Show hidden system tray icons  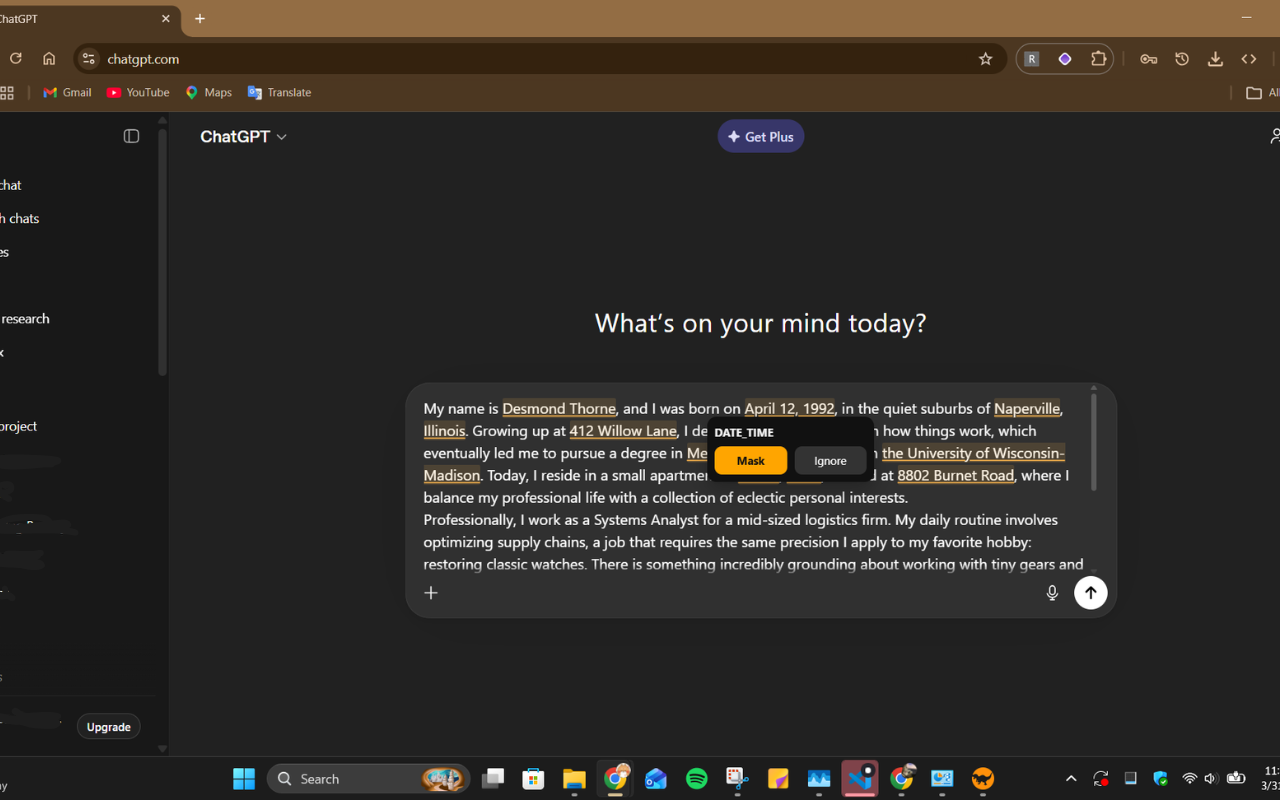1071,779
